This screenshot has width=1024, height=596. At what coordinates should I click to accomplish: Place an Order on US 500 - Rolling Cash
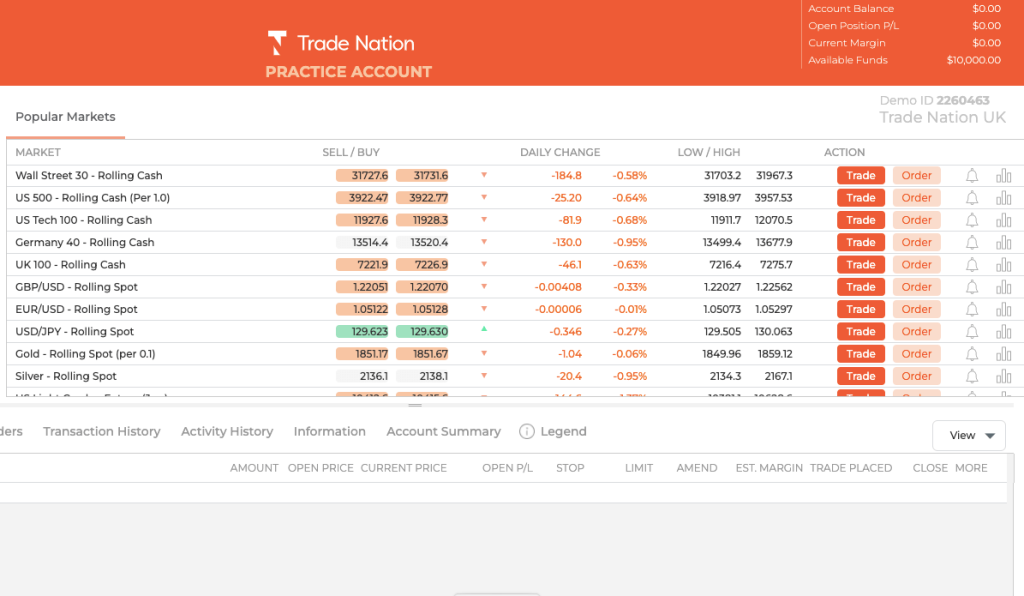point(916,197)
